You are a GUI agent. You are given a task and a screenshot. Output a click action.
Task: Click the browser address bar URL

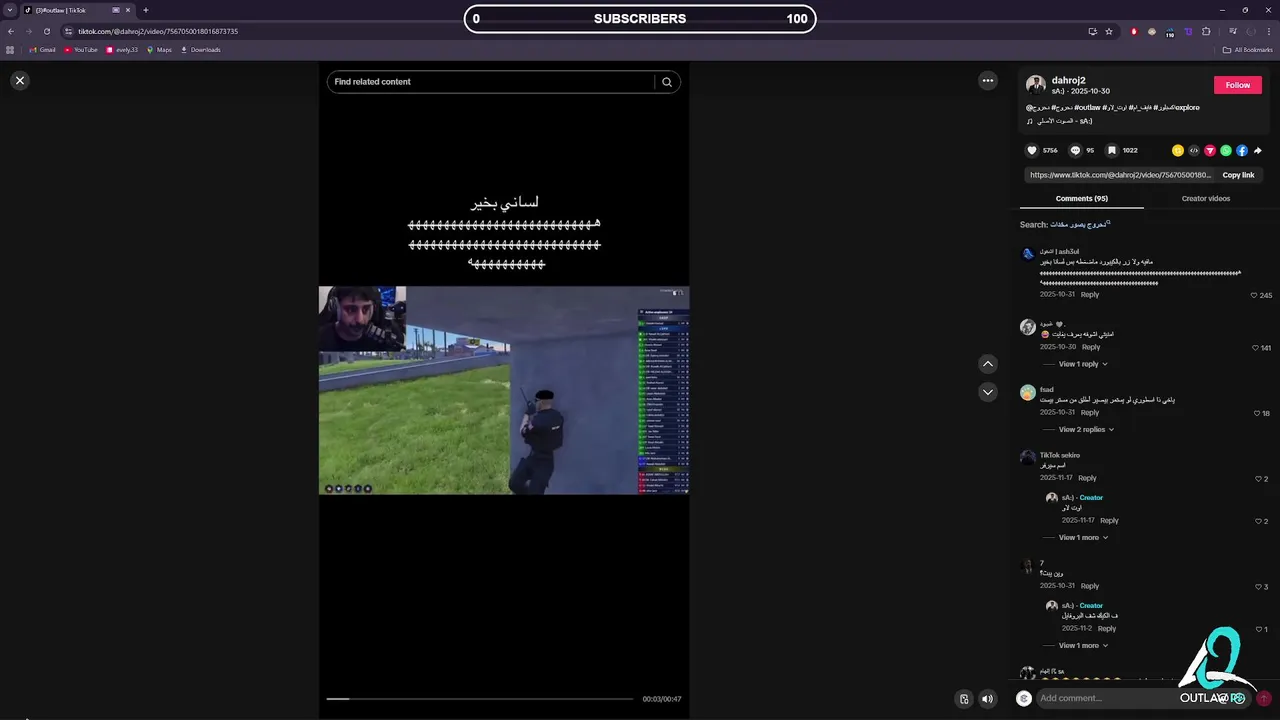158,31
